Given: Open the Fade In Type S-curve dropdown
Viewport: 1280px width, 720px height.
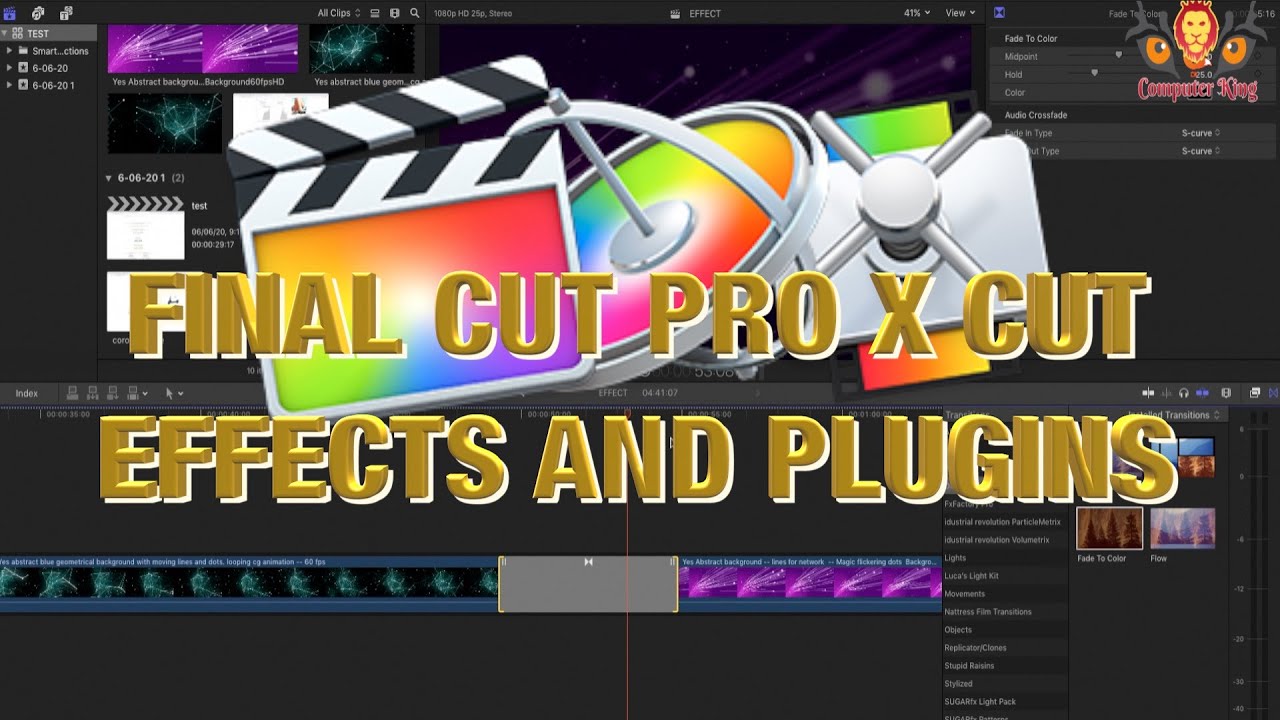Looking at the screenshot, I should point(1200,133).
